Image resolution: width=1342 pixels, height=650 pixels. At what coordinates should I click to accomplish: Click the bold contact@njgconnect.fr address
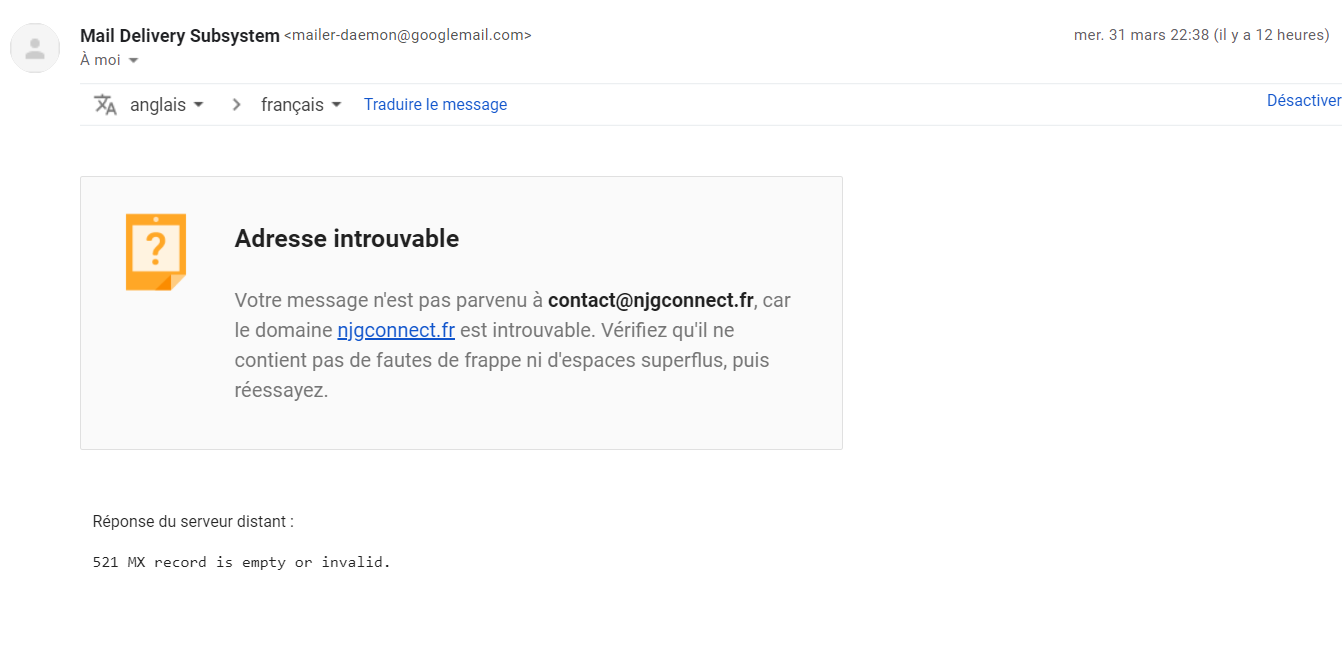point(650,300)
